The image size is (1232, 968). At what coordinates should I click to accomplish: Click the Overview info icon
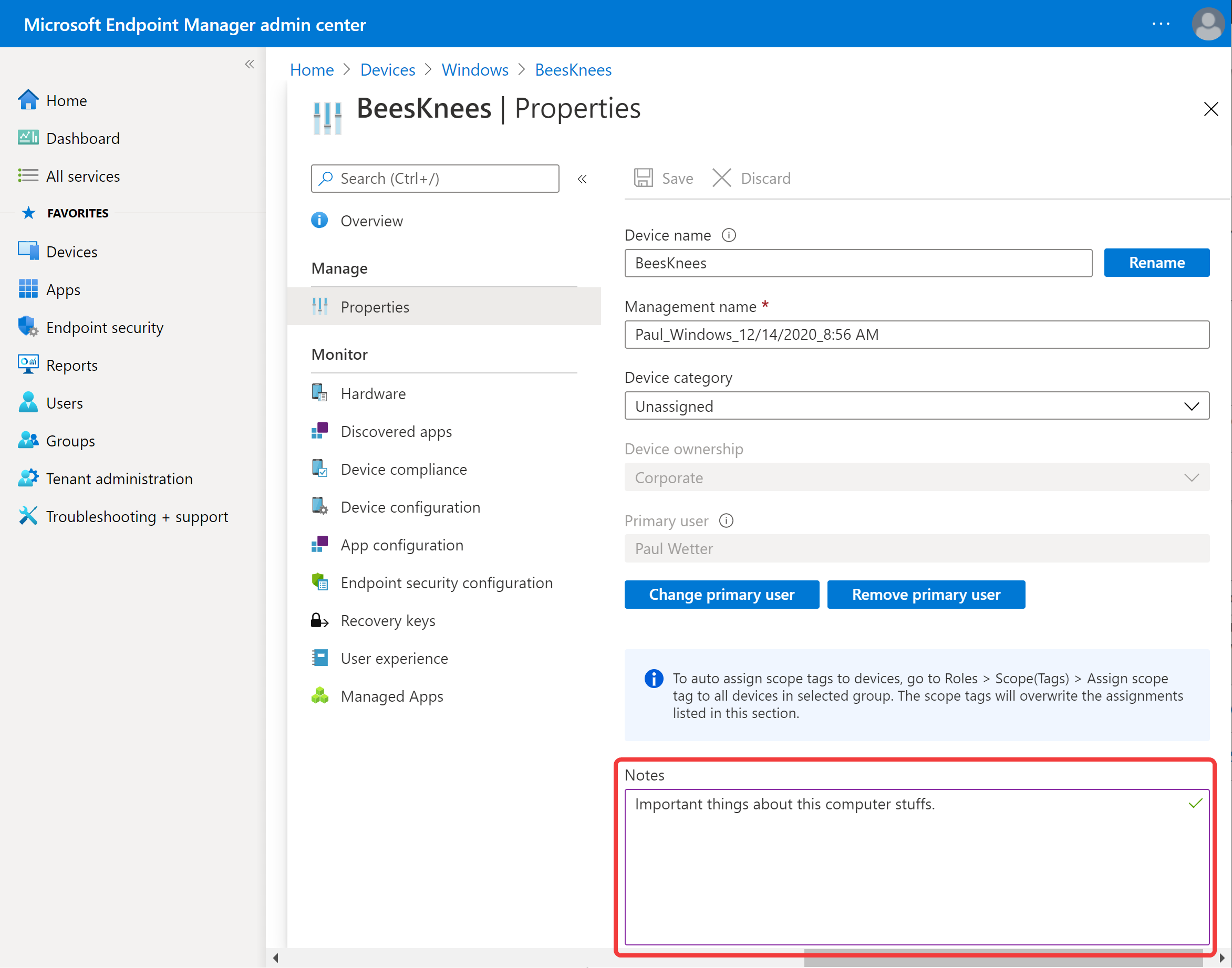tap(319, 221)
